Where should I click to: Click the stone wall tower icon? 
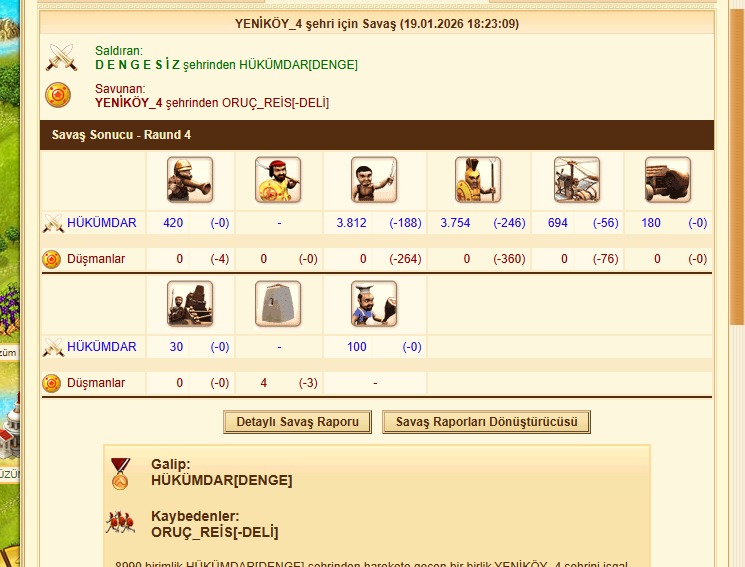[278, 304]
